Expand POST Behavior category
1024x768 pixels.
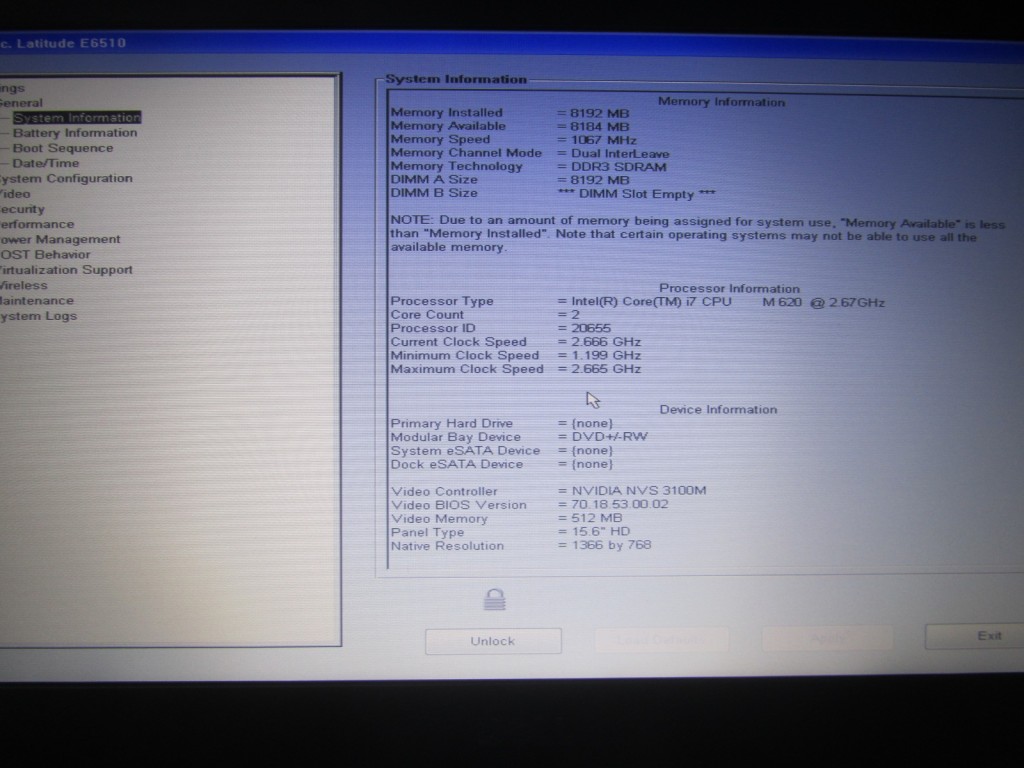pyautogui.click(x=45, y=255)
